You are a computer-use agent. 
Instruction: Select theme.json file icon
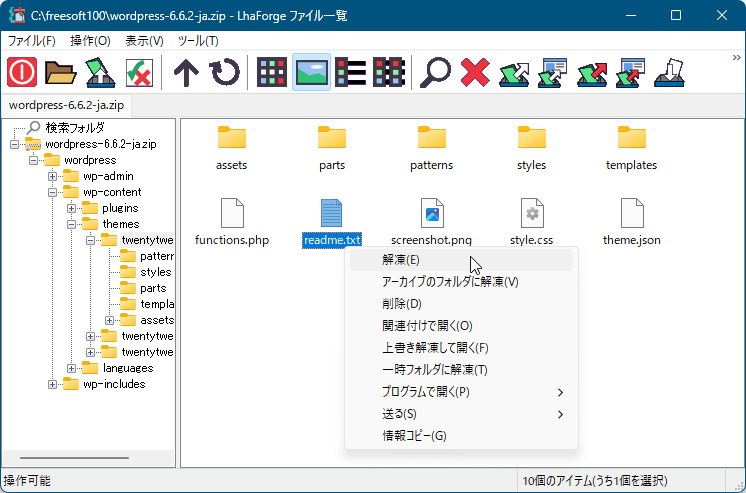pos(632,213)
